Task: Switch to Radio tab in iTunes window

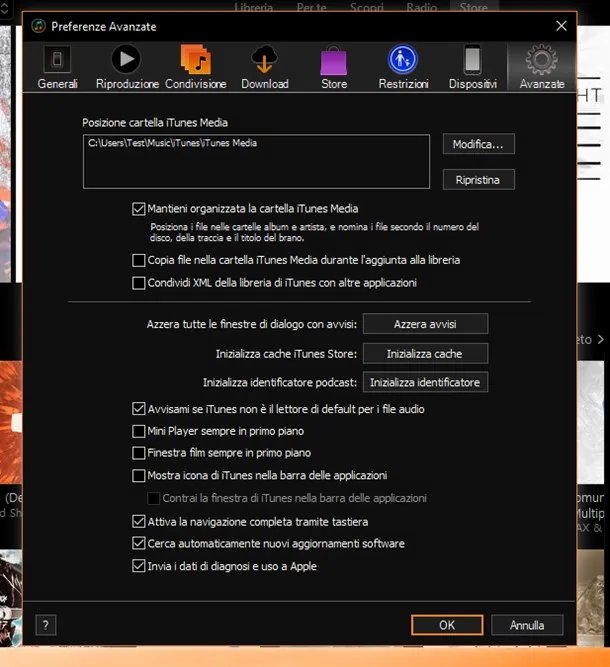Action: pyautogui.click(x=422, y=7)
